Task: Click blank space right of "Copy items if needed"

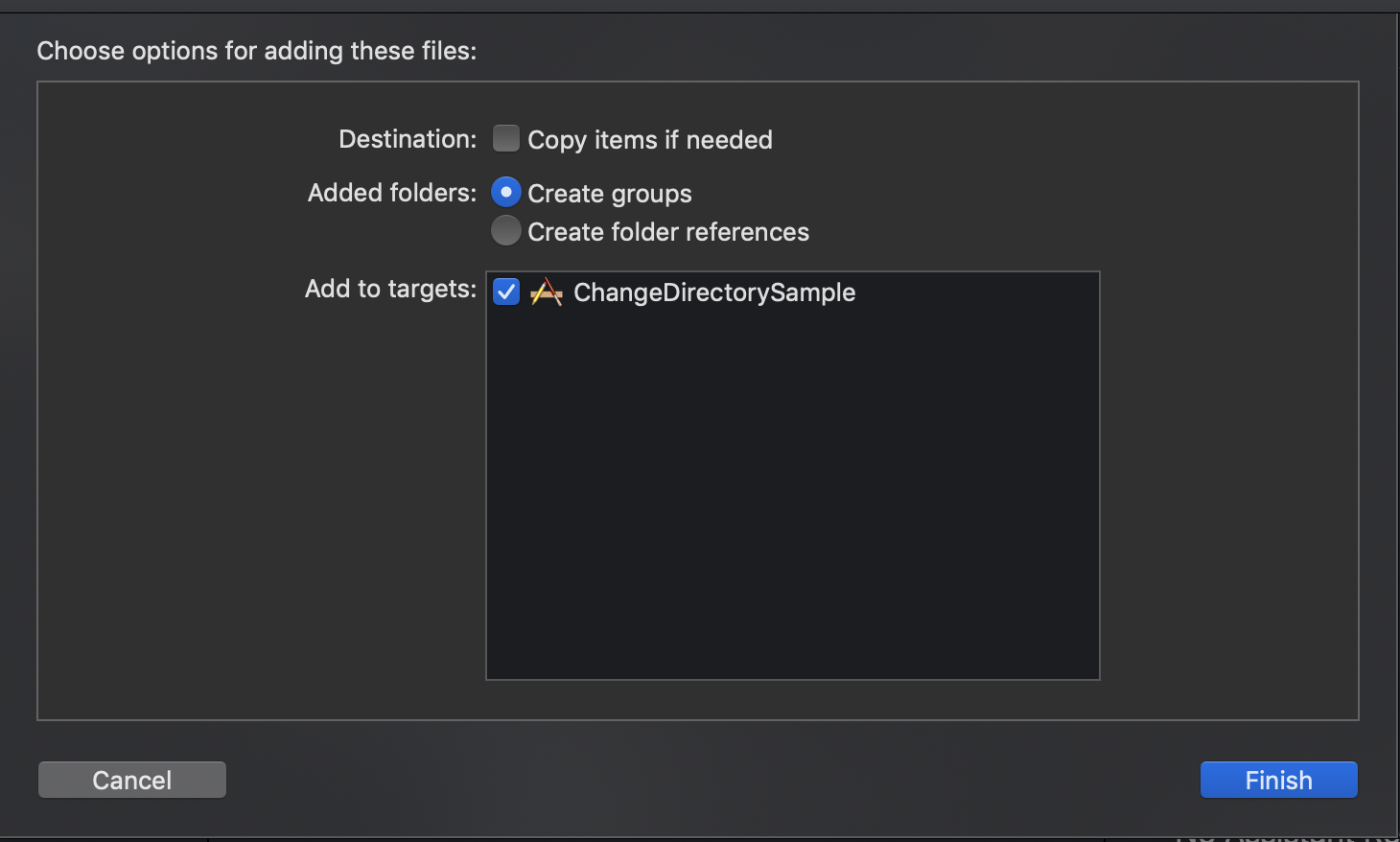Action: (x=1055, y=140)
